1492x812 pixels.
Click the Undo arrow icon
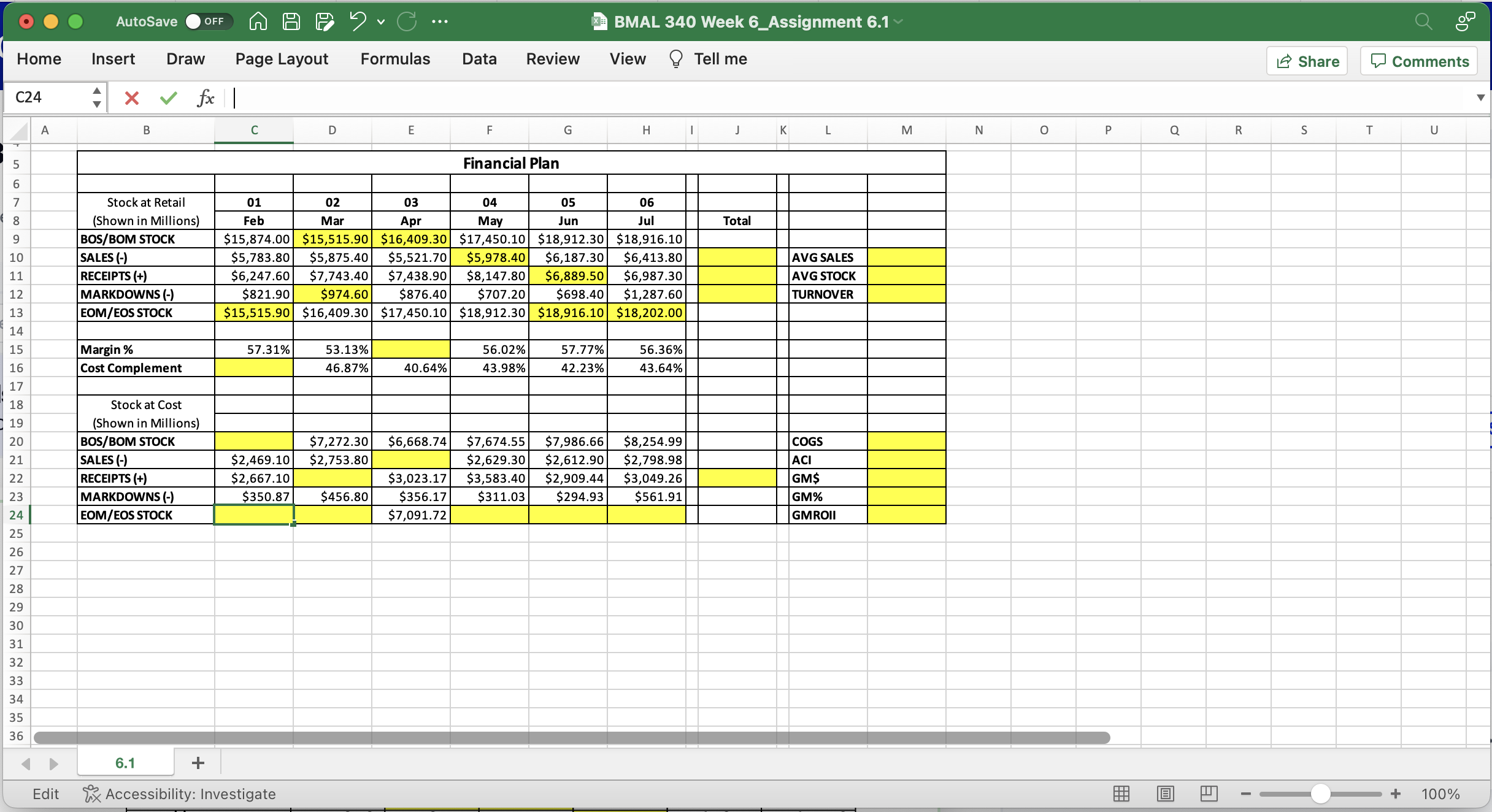[x=358, y=21]
